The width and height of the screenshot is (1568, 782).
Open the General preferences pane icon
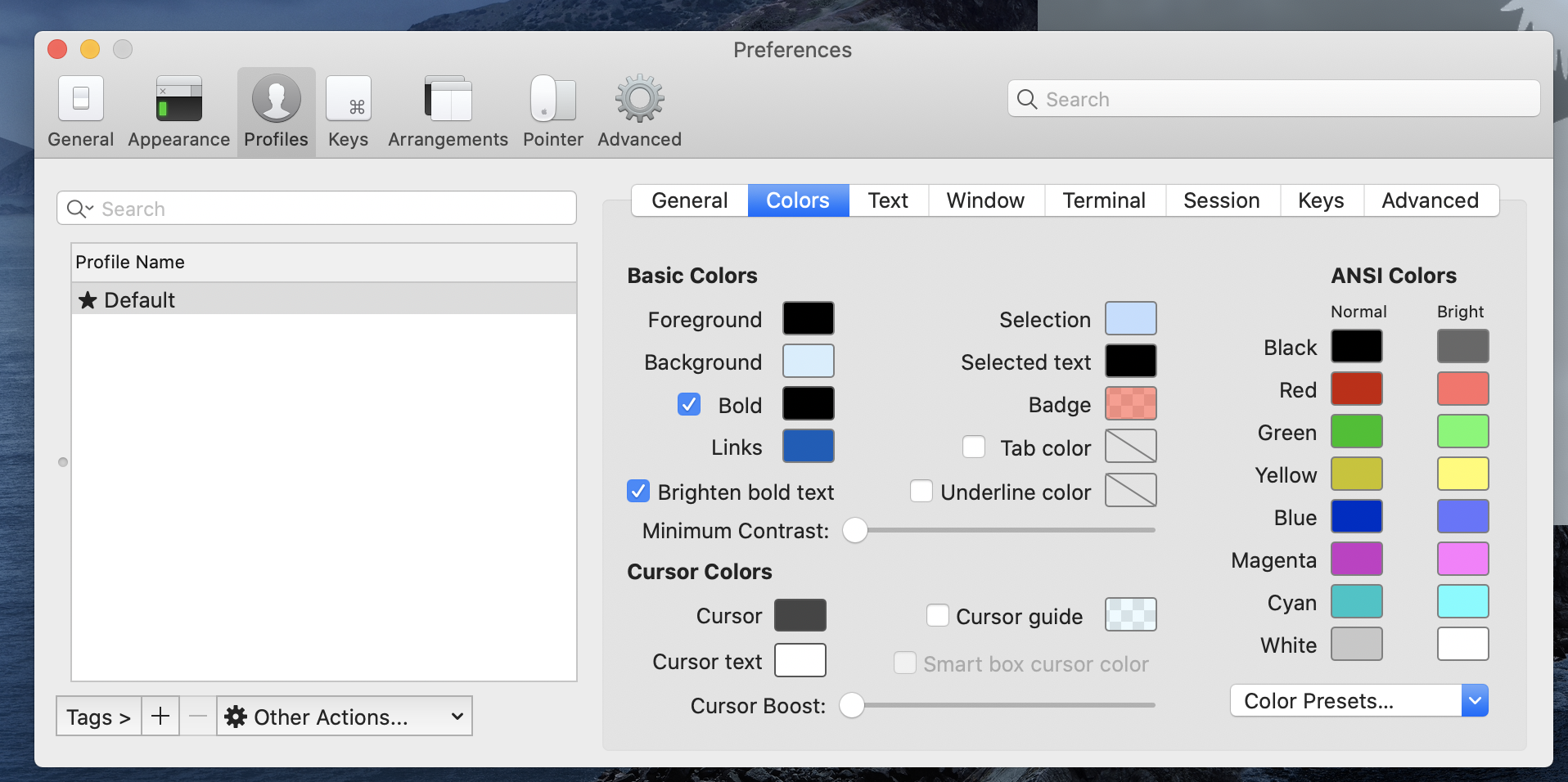(80, 100)
